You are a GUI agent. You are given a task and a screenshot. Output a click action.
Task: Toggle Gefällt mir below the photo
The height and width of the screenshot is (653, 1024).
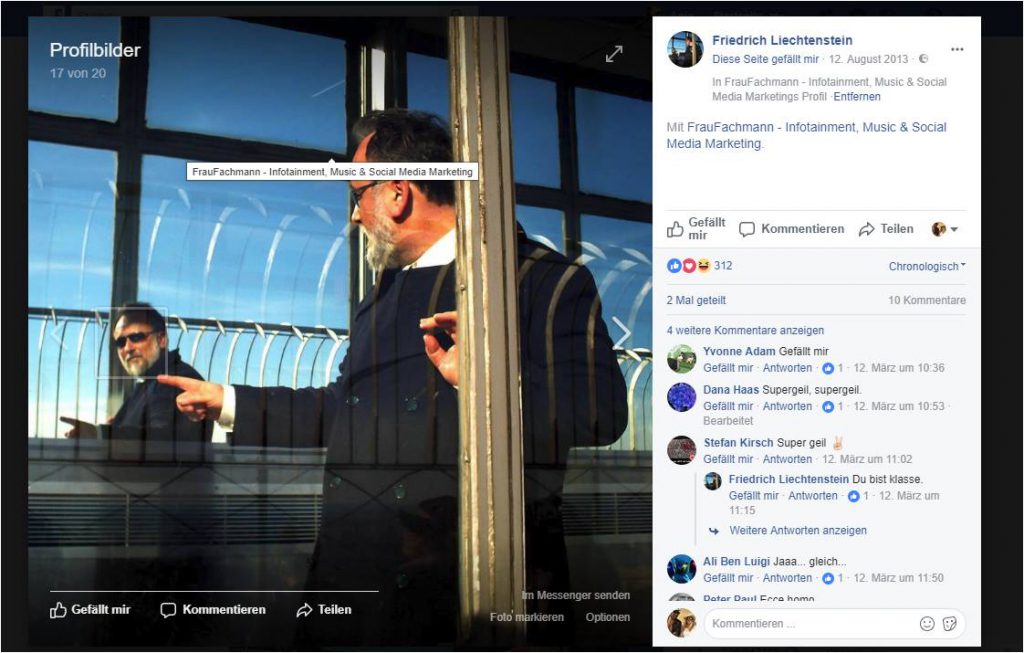point(91,610)
